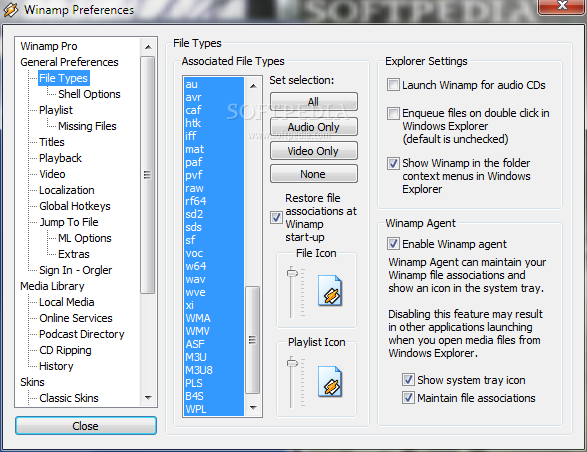Select the avr file type

click(x=214, y=97)
